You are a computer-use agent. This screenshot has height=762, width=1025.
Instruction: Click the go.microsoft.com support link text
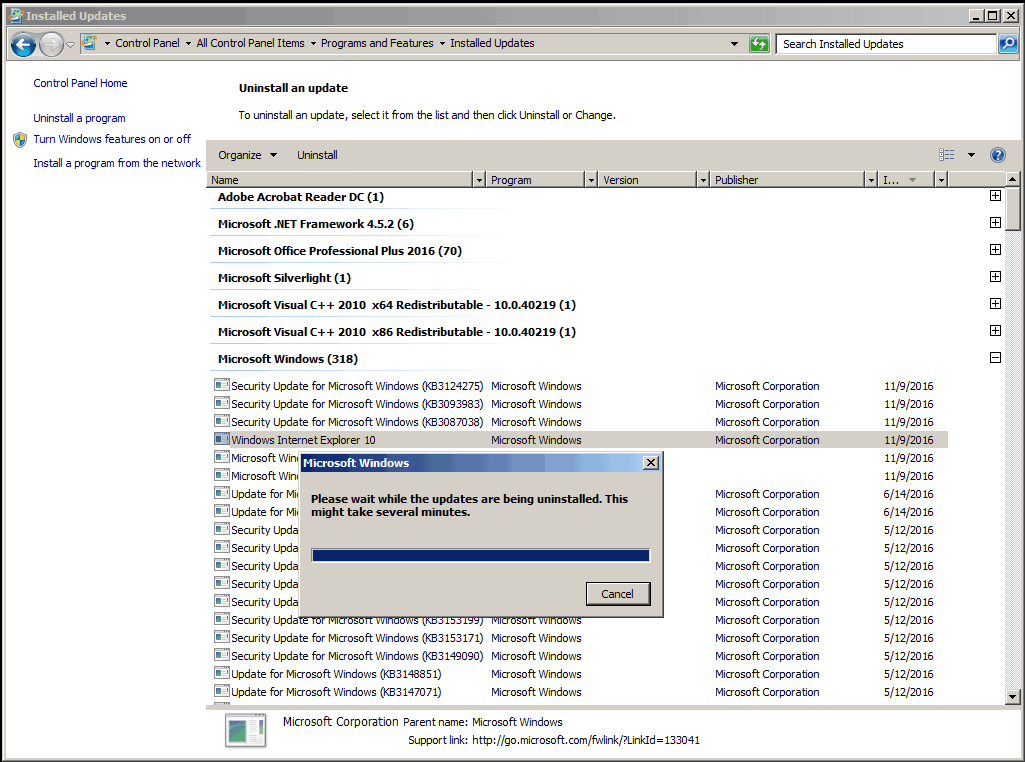pyautogui.click(x=586, y=740)
